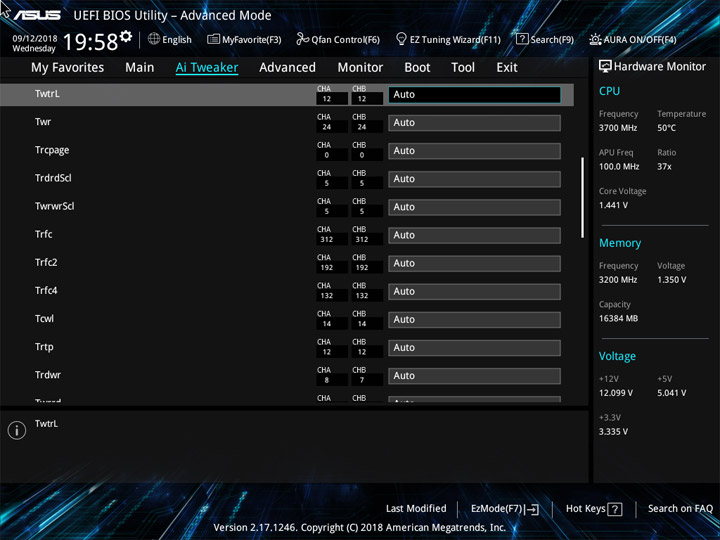Viewport: 720px width, 540px height.
Task: Open the Exit tab
Action: point(507,68)
